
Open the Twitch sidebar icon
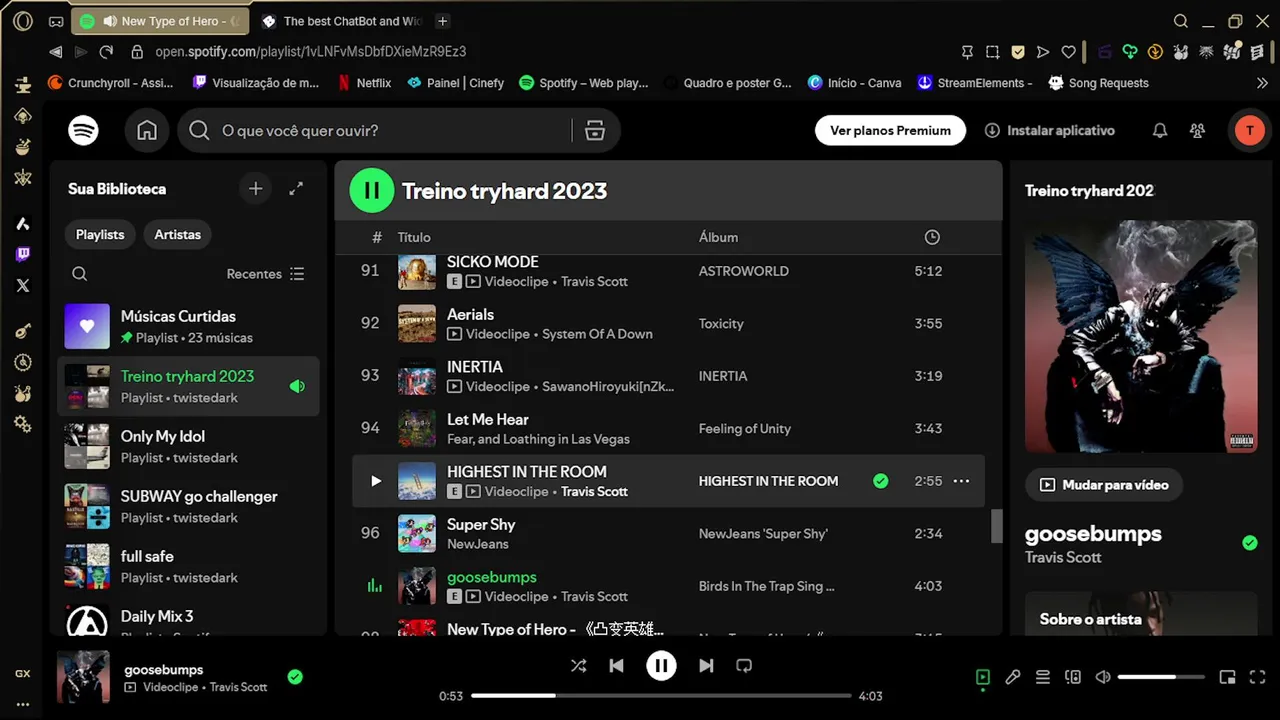click(23, 255)
